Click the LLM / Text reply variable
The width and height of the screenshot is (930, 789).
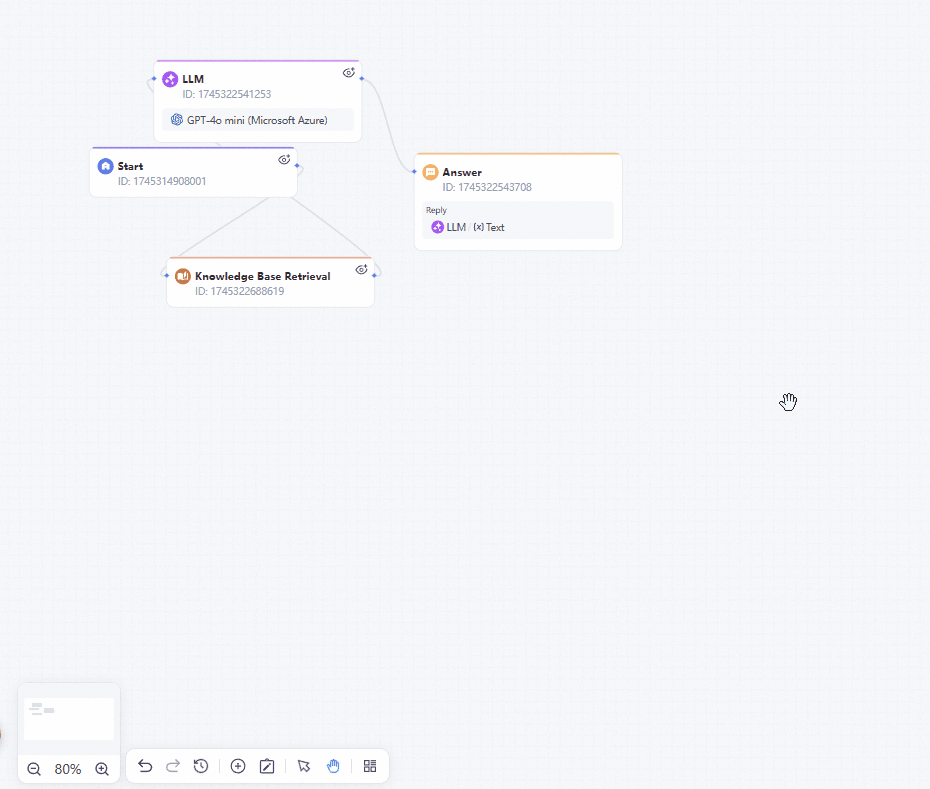(468, 227)
